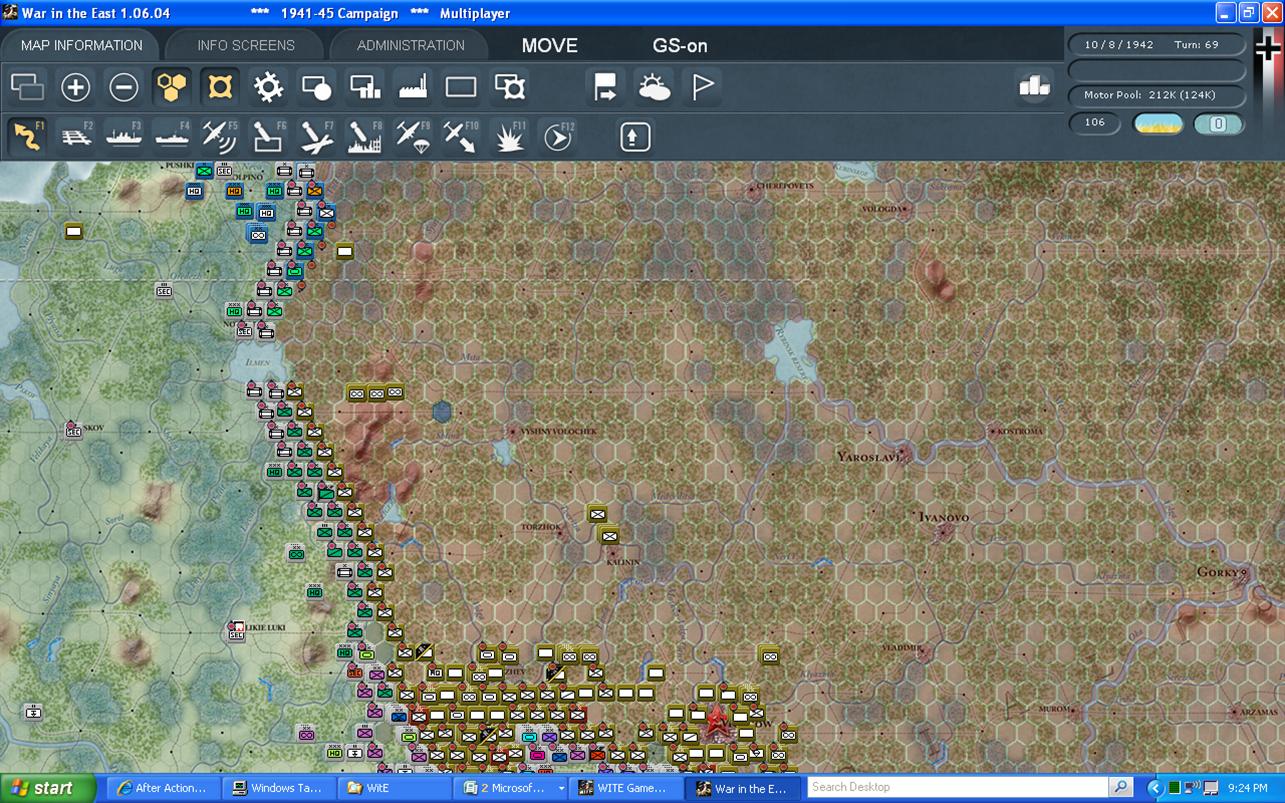Screen dimensions: 1285x803
Task: Click the F12 end turn arrow icon
Action: [x=557, y=135]
